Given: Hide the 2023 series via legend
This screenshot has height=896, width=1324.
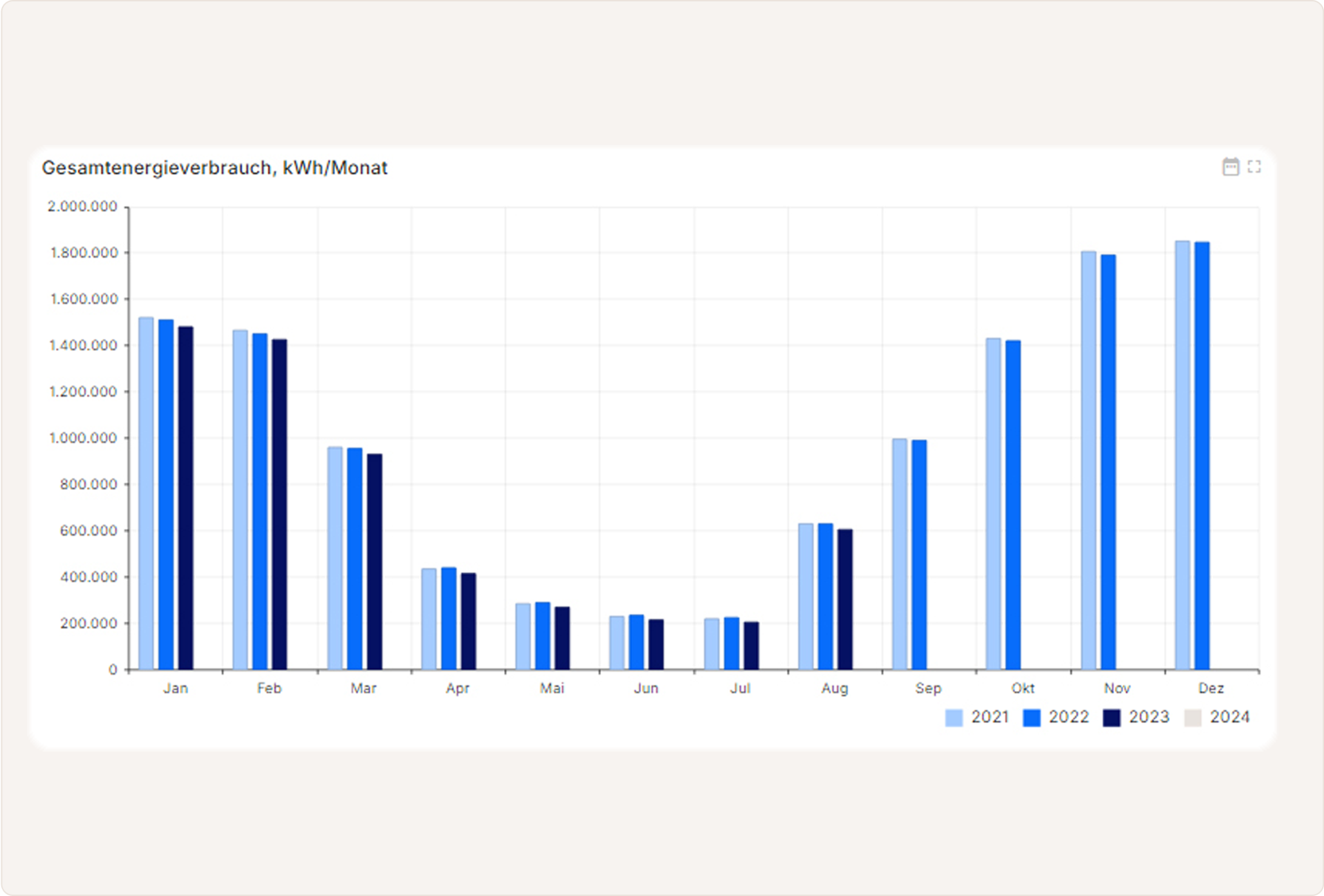Looking at the screenshot, I should (1148, 716).
